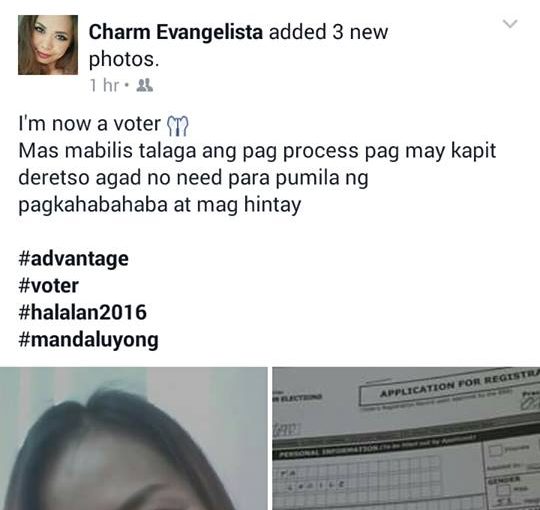Click the friends audience icon

coord(145,85)
